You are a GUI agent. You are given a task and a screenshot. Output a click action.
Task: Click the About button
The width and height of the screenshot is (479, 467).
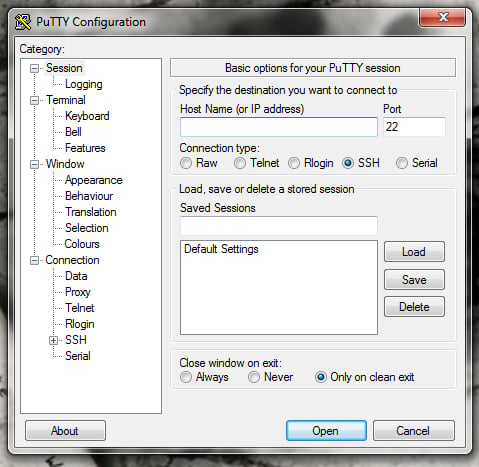(65, 431)
